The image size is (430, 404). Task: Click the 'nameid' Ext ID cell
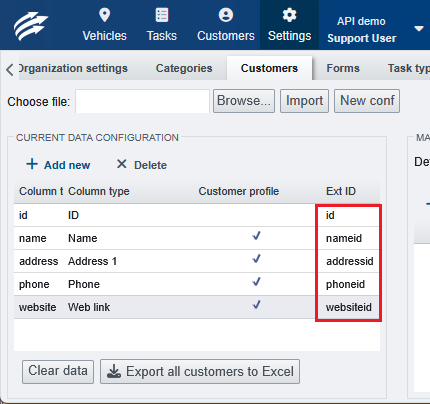pos(344,238)
